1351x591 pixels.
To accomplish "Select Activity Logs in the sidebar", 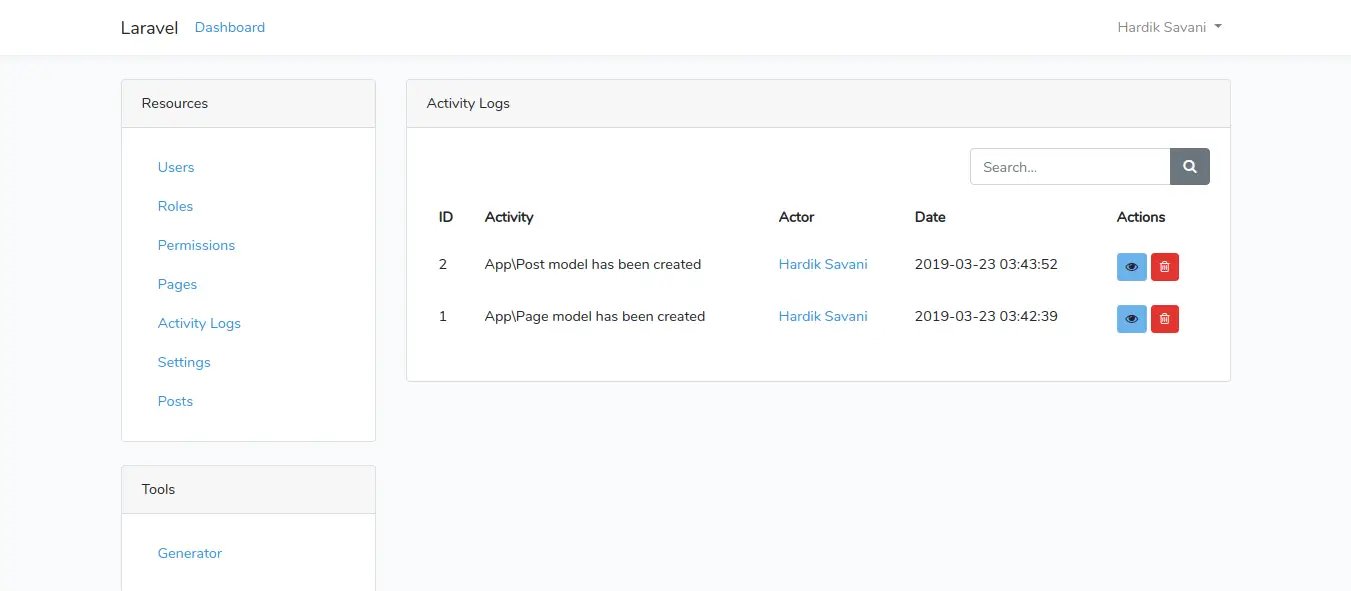I will click(x=199, y=323).
